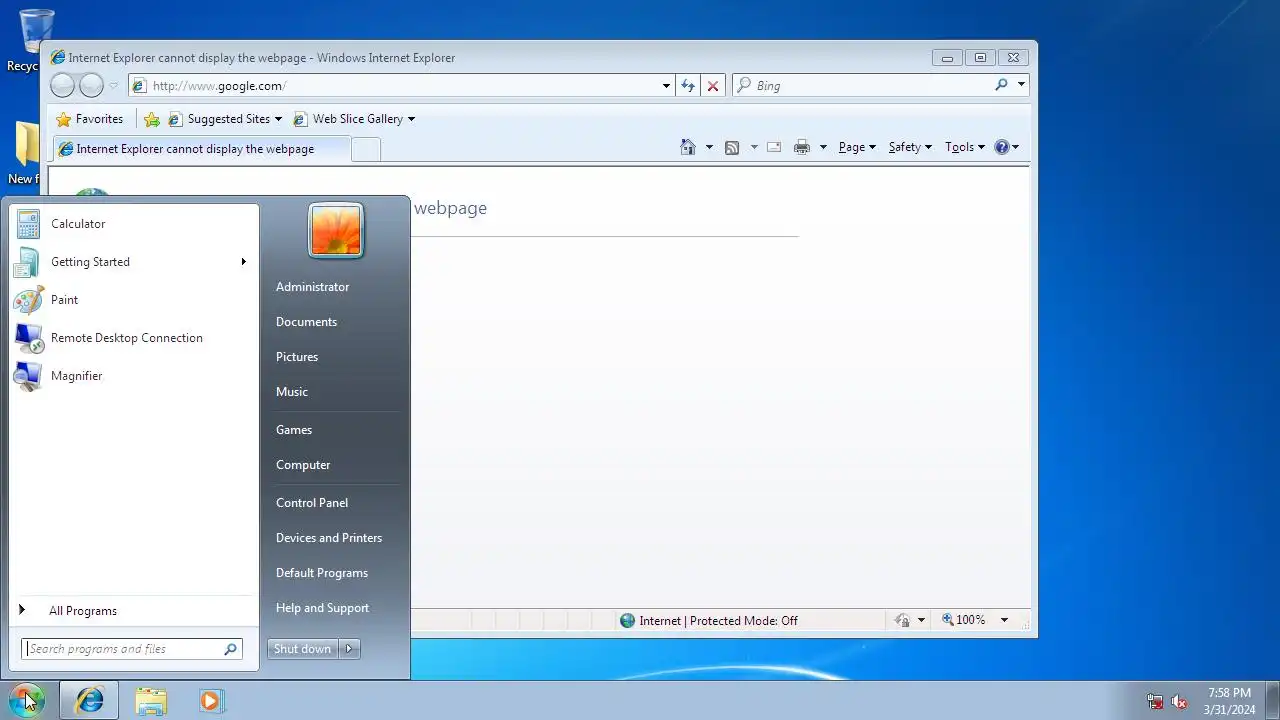The width and height of the screenshot is (1280, 720).
Task: Click the Bing search box
Action: [871, 86]
